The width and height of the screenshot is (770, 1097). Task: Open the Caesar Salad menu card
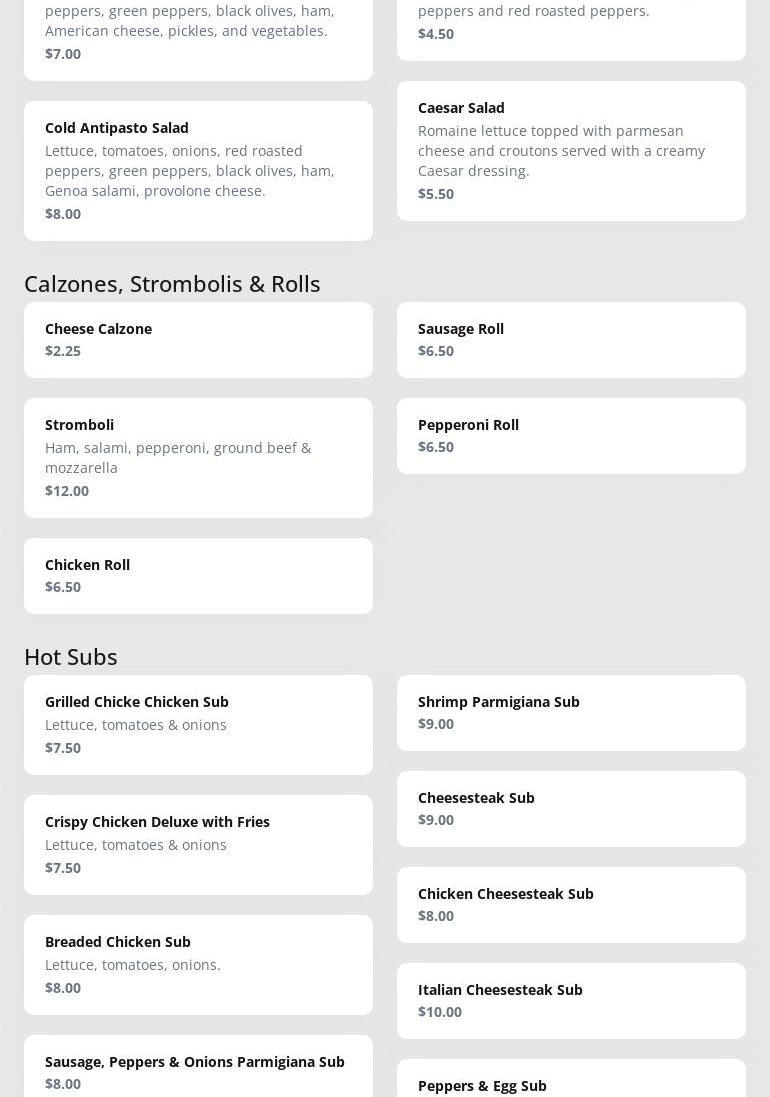(571, 150)
